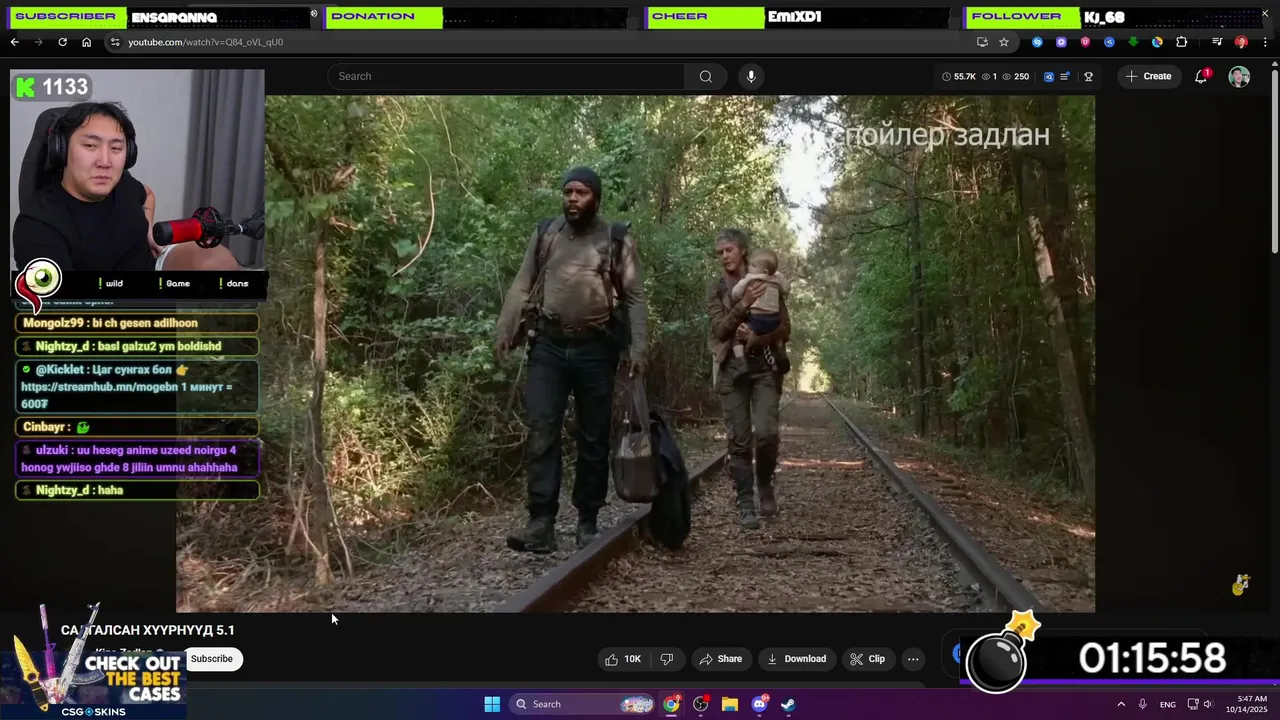Click the YouTube URL in the address bar
The image size is (1280, 720).
(x=205, y=42)
